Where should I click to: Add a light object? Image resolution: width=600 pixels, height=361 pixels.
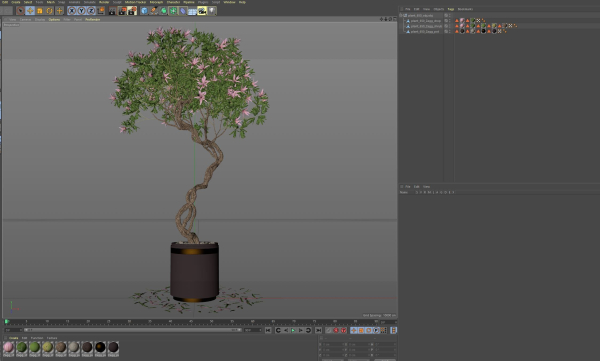click(212, 11)
